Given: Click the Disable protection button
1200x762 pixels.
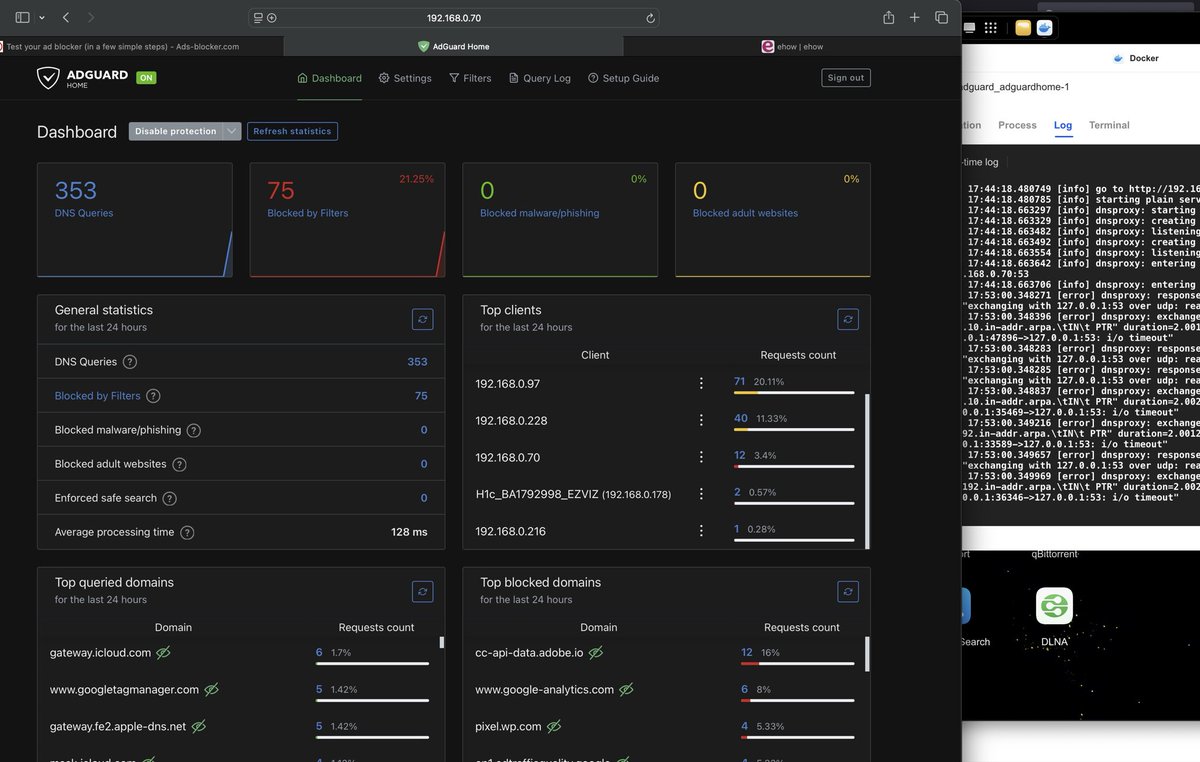Looking at the screenshot, I should click(175, 131).
